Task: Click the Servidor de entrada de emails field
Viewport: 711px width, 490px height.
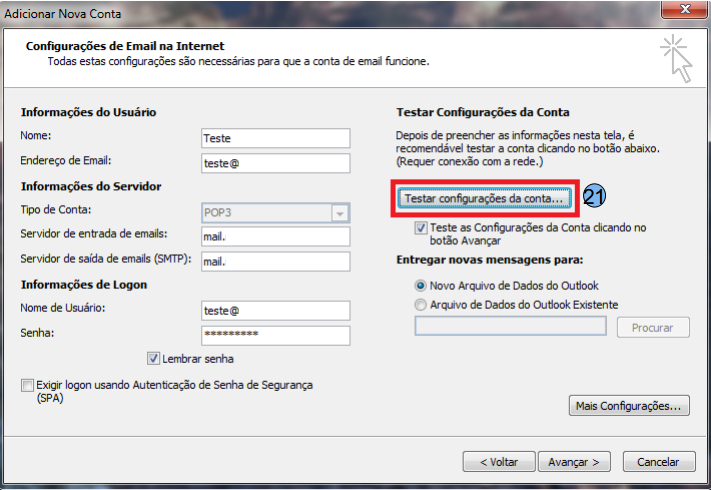Action: 274,236
